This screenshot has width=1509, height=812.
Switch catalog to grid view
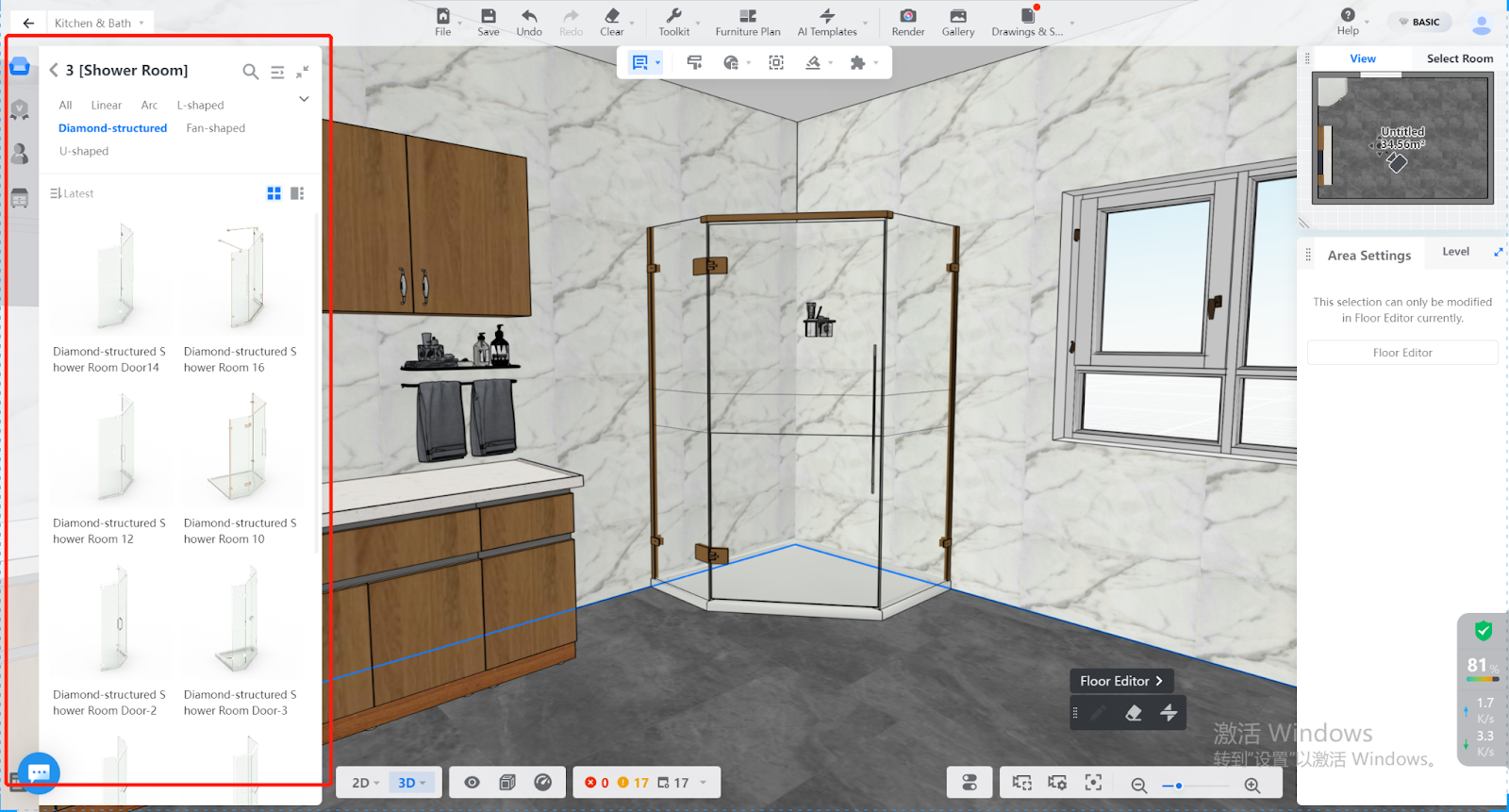coord(274,193)
